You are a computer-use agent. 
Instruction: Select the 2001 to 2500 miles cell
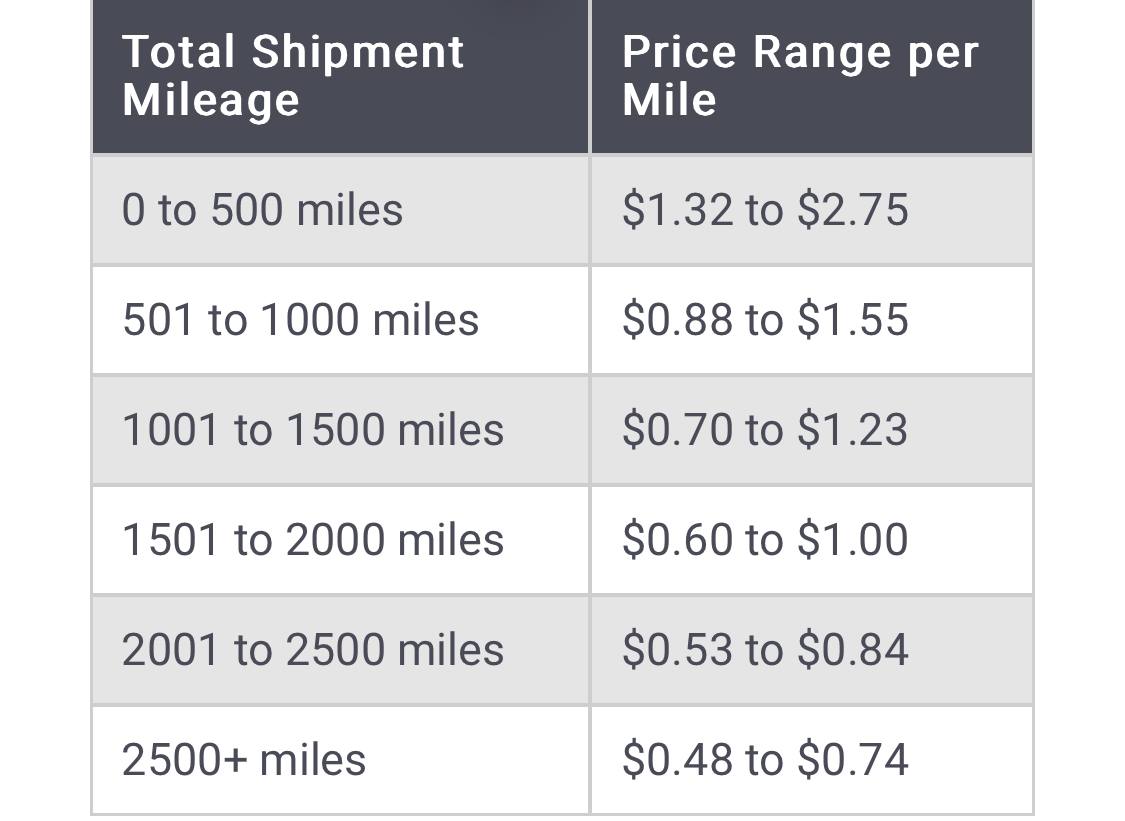coord(312,650)
